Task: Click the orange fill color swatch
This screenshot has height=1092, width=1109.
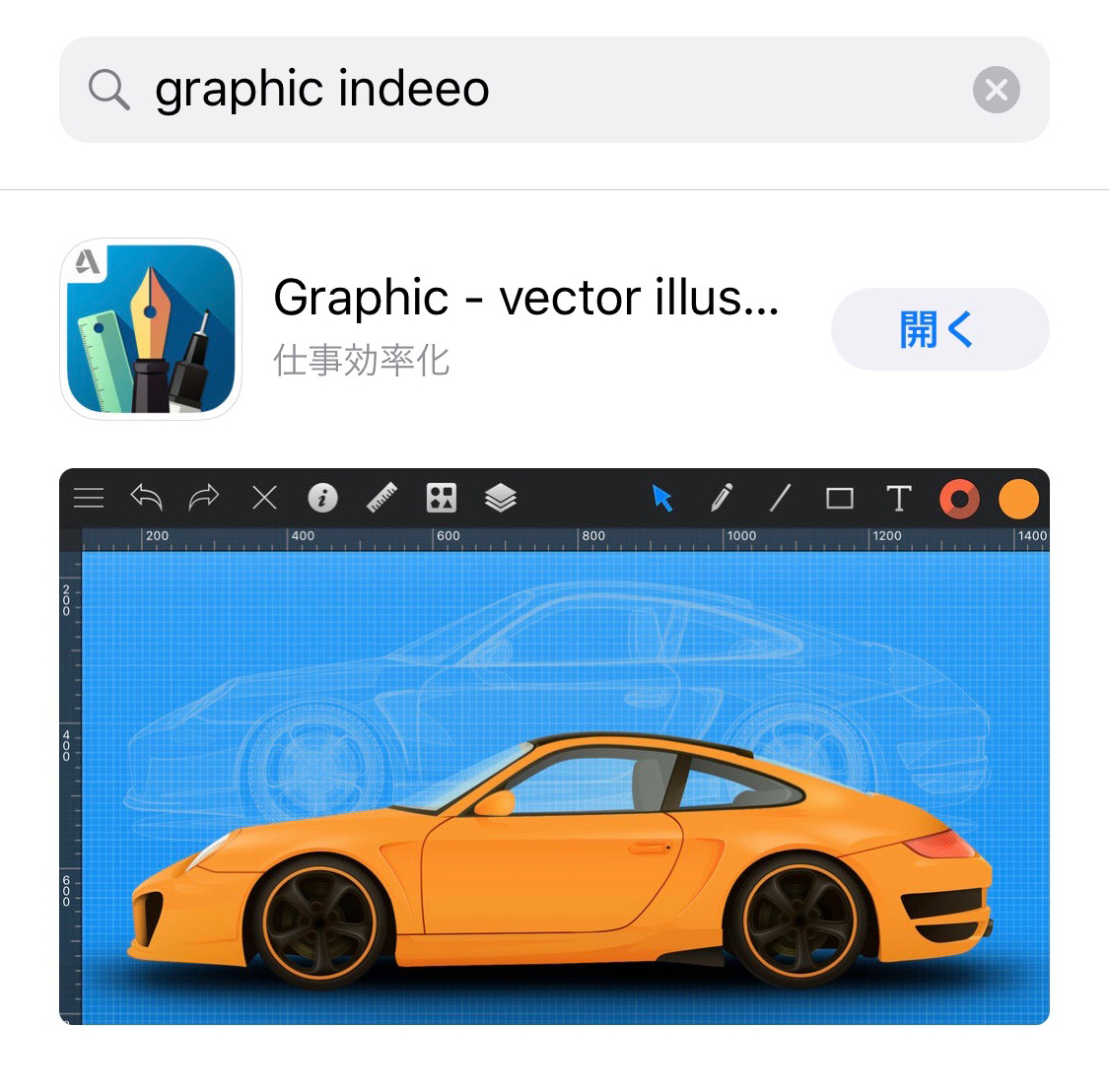Action: pyautogui.click(x=1018, y=499)
